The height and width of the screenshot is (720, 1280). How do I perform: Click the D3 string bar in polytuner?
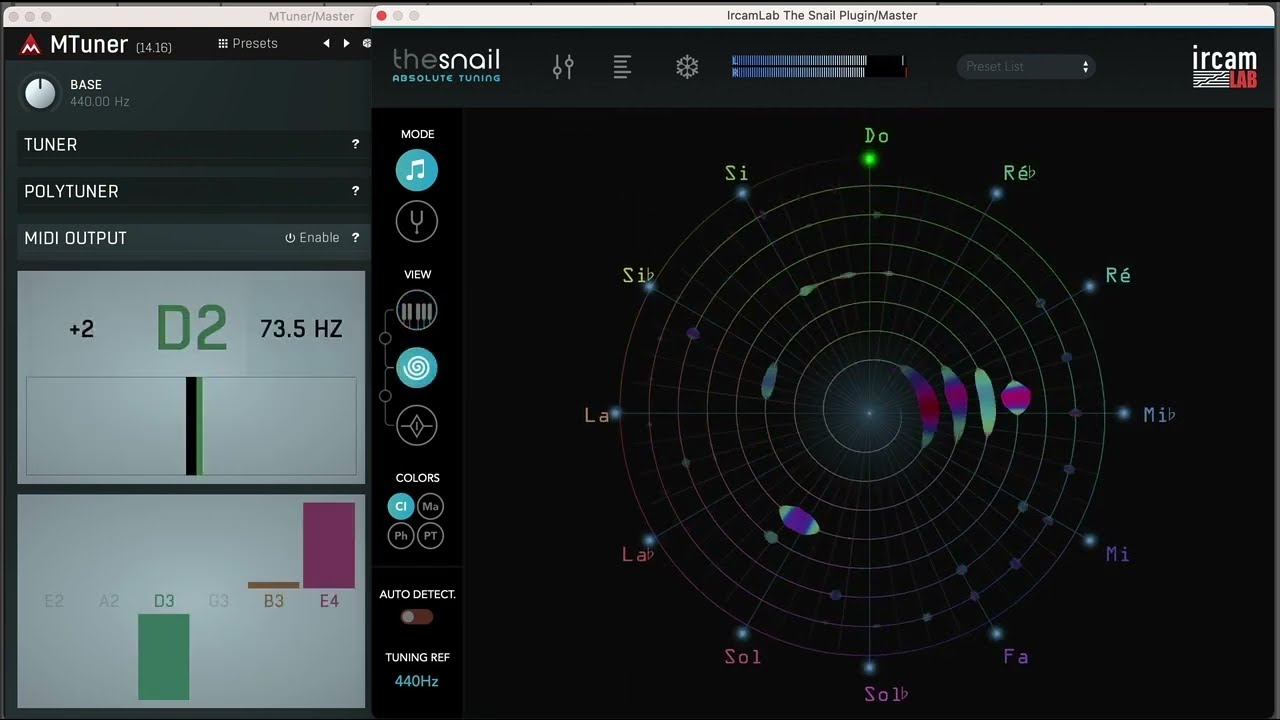click(x=164, y=657)
